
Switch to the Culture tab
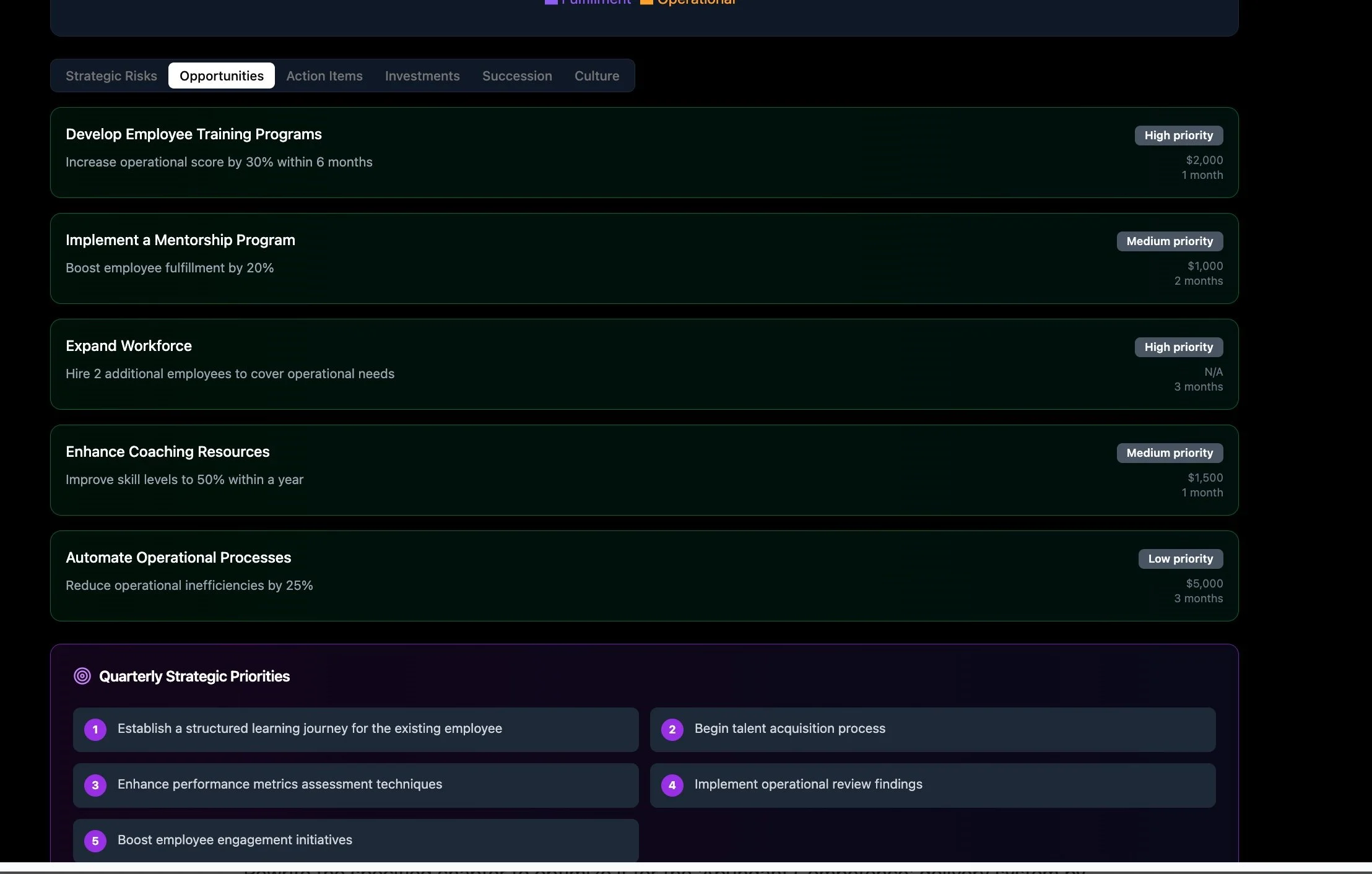[x=597, y=76]
